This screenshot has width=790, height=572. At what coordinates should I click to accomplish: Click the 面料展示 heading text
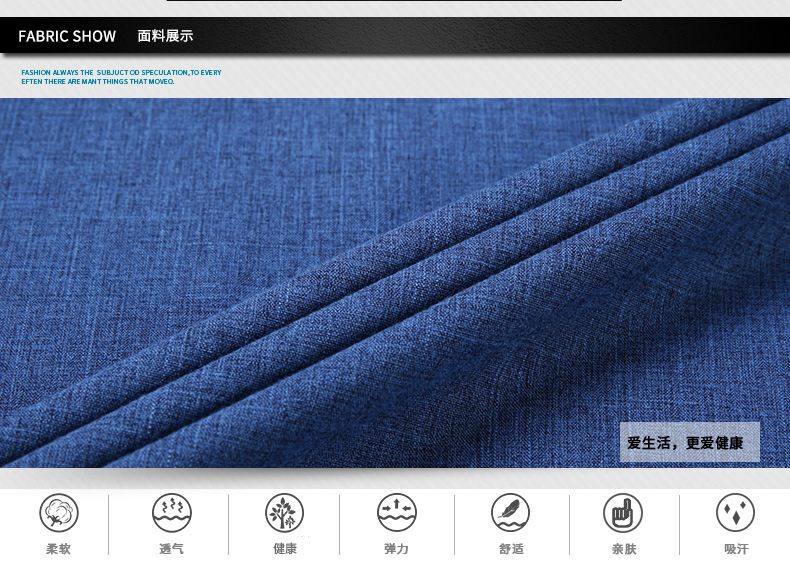(x=165, y=36)
